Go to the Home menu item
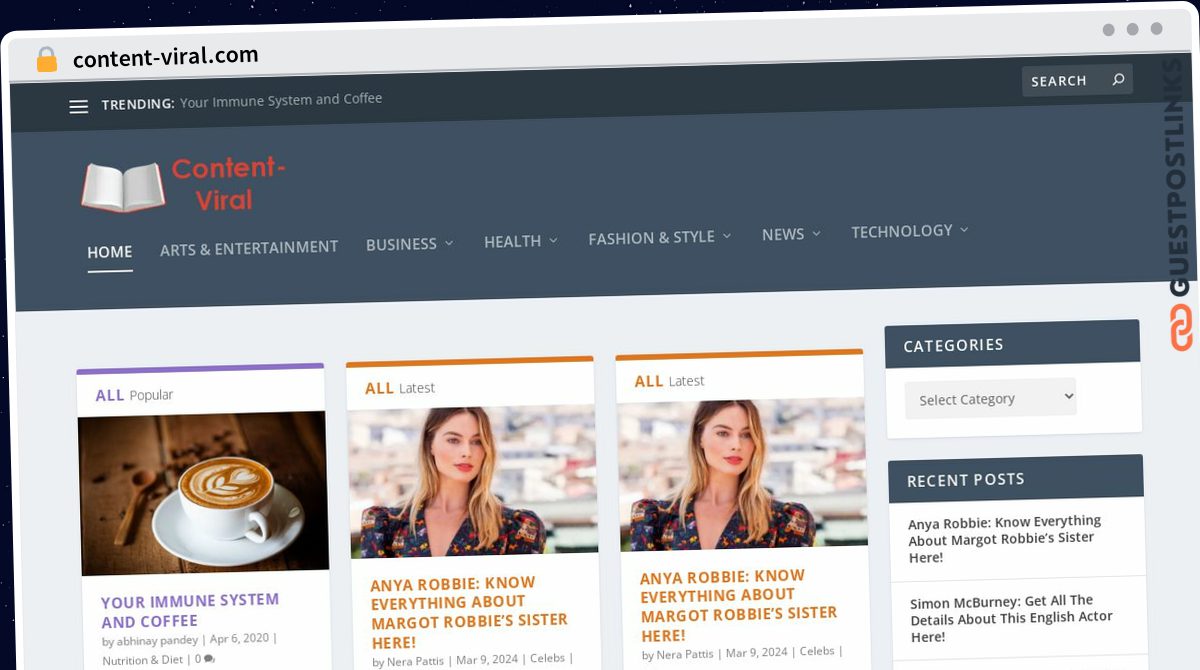Viewport: 1200px width, 670px height. (x=109, y=252)
